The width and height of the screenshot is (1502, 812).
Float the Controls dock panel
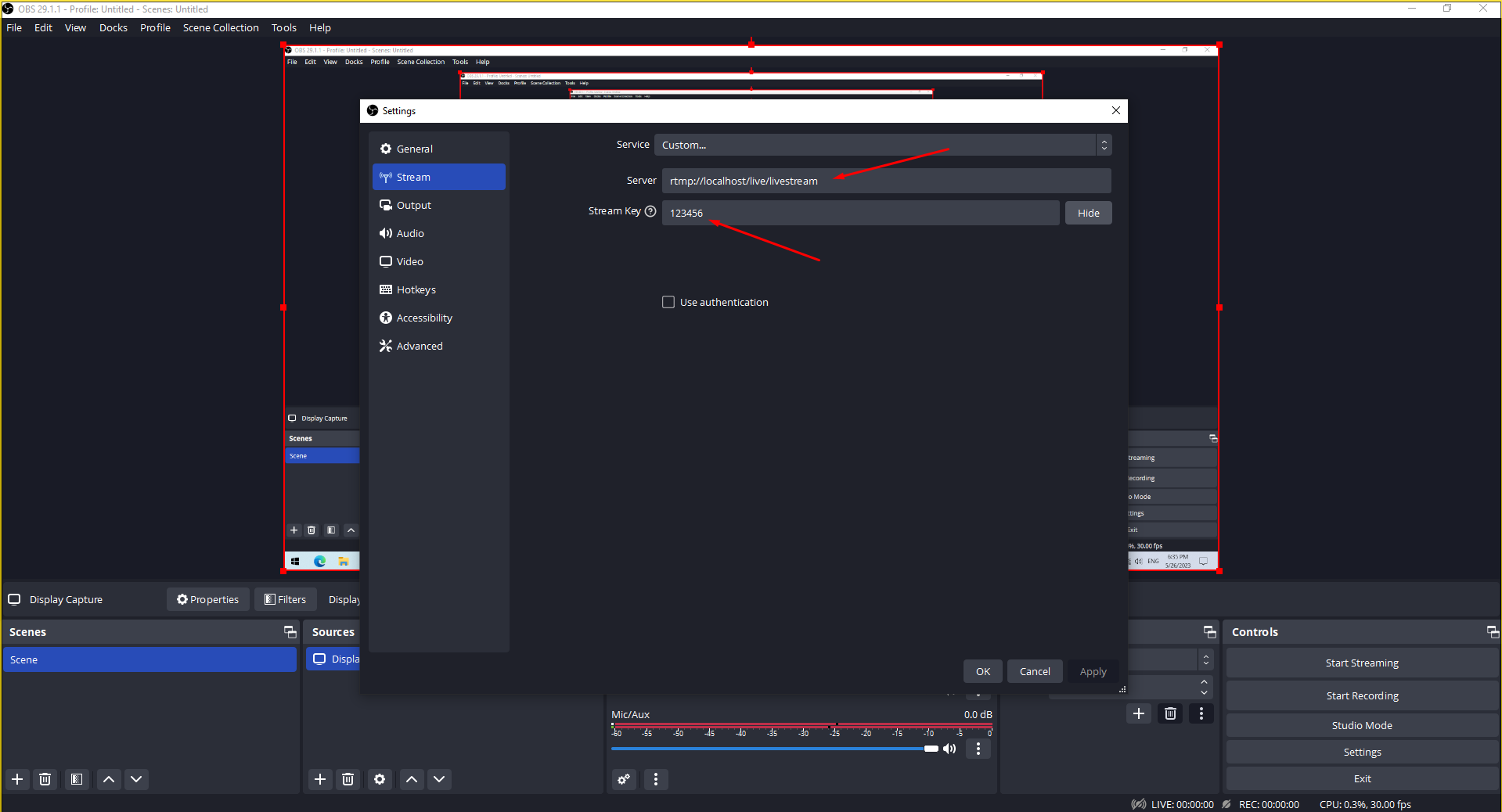pyautogui.click(x=1493, y=632)
